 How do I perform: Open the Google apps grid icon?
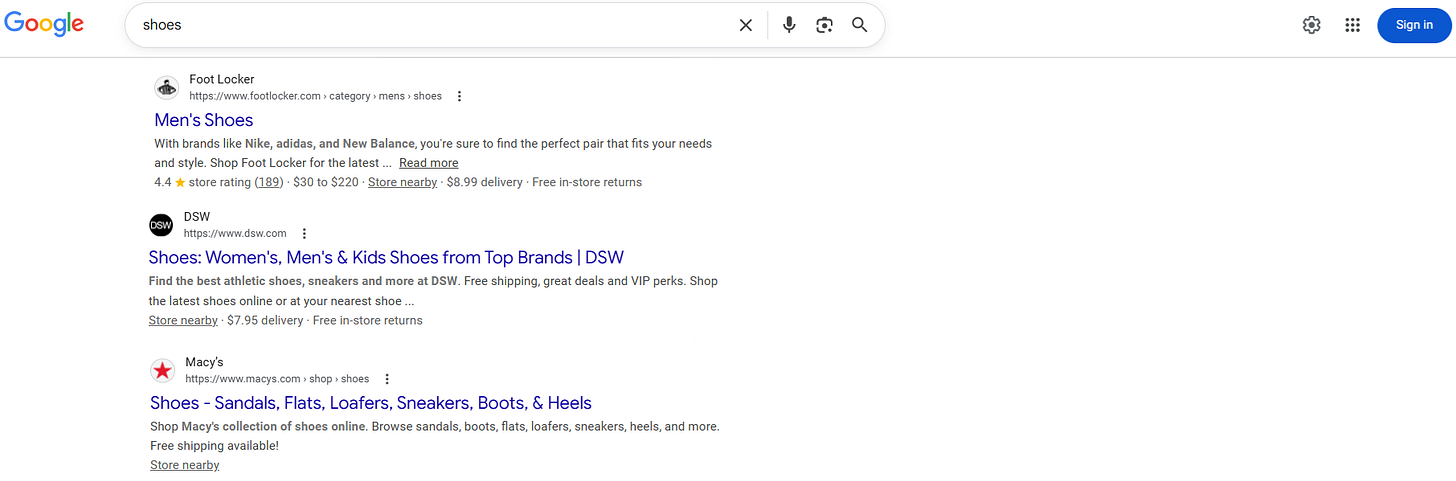point(1352,25)
